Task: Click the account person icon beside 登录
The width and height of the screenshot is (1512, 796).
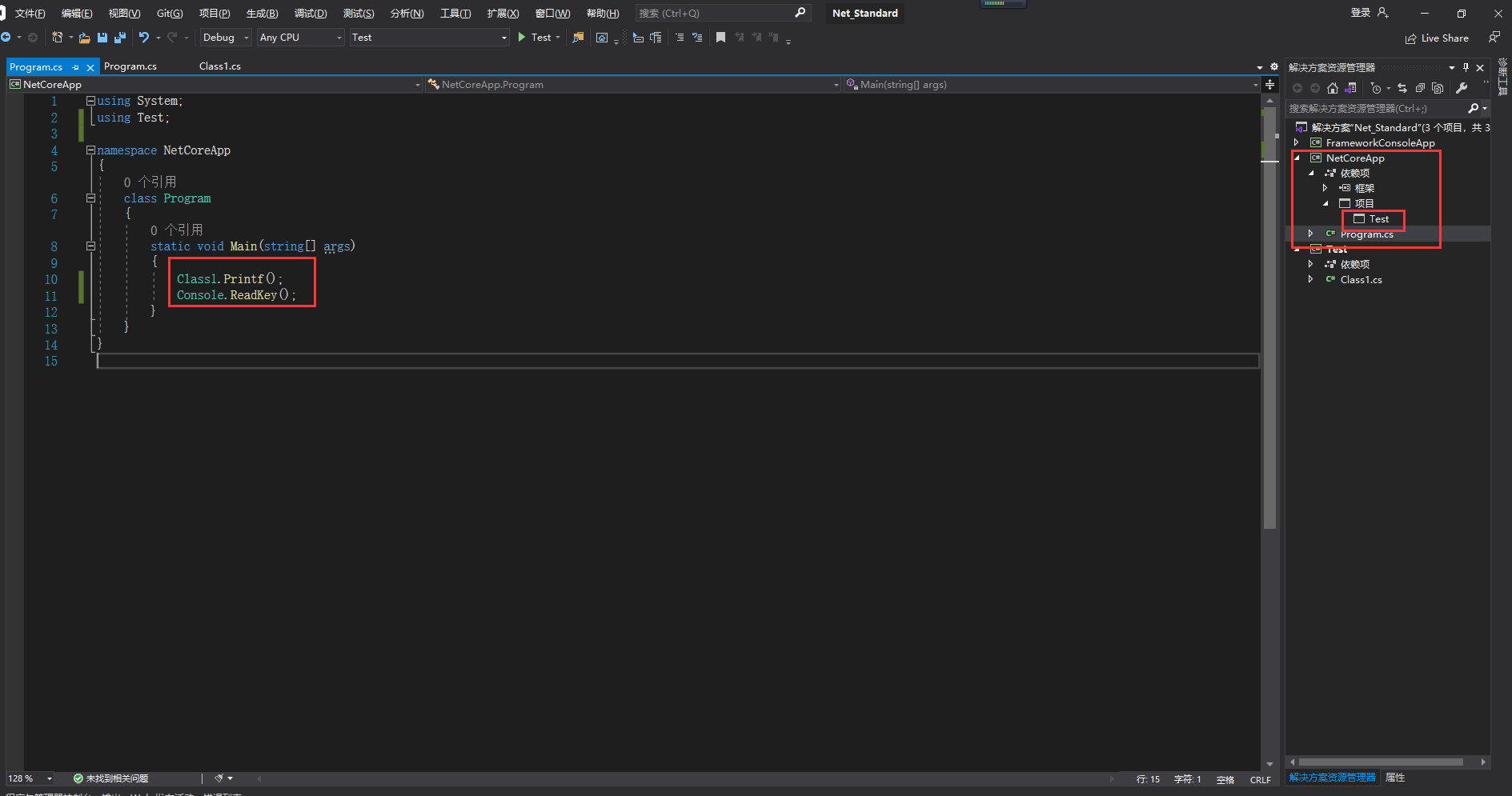Action: (1383, 13)
